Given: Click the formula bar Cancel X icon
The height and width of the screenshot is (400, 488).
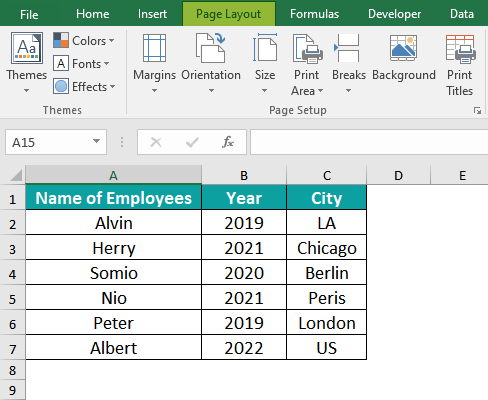Looking at the screenshot, I should point(156,142).
